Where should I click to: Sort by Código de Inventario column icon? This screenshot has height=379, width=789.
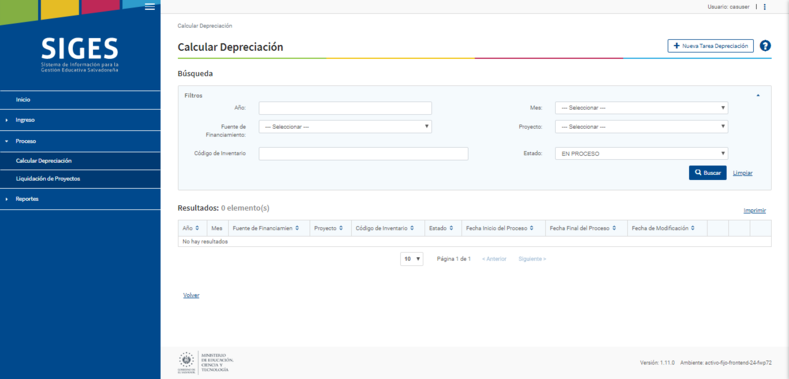(412, 229)
